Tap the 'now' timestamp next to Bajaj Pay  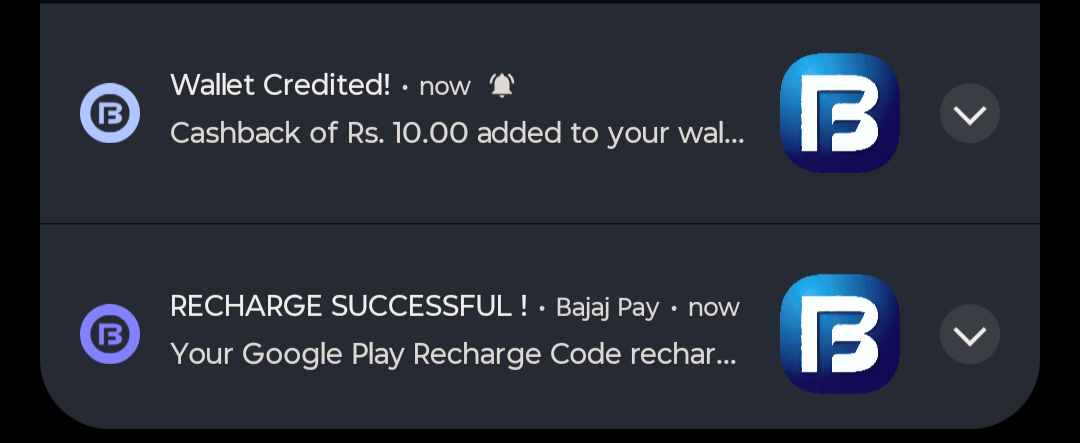tap(713, 307)
